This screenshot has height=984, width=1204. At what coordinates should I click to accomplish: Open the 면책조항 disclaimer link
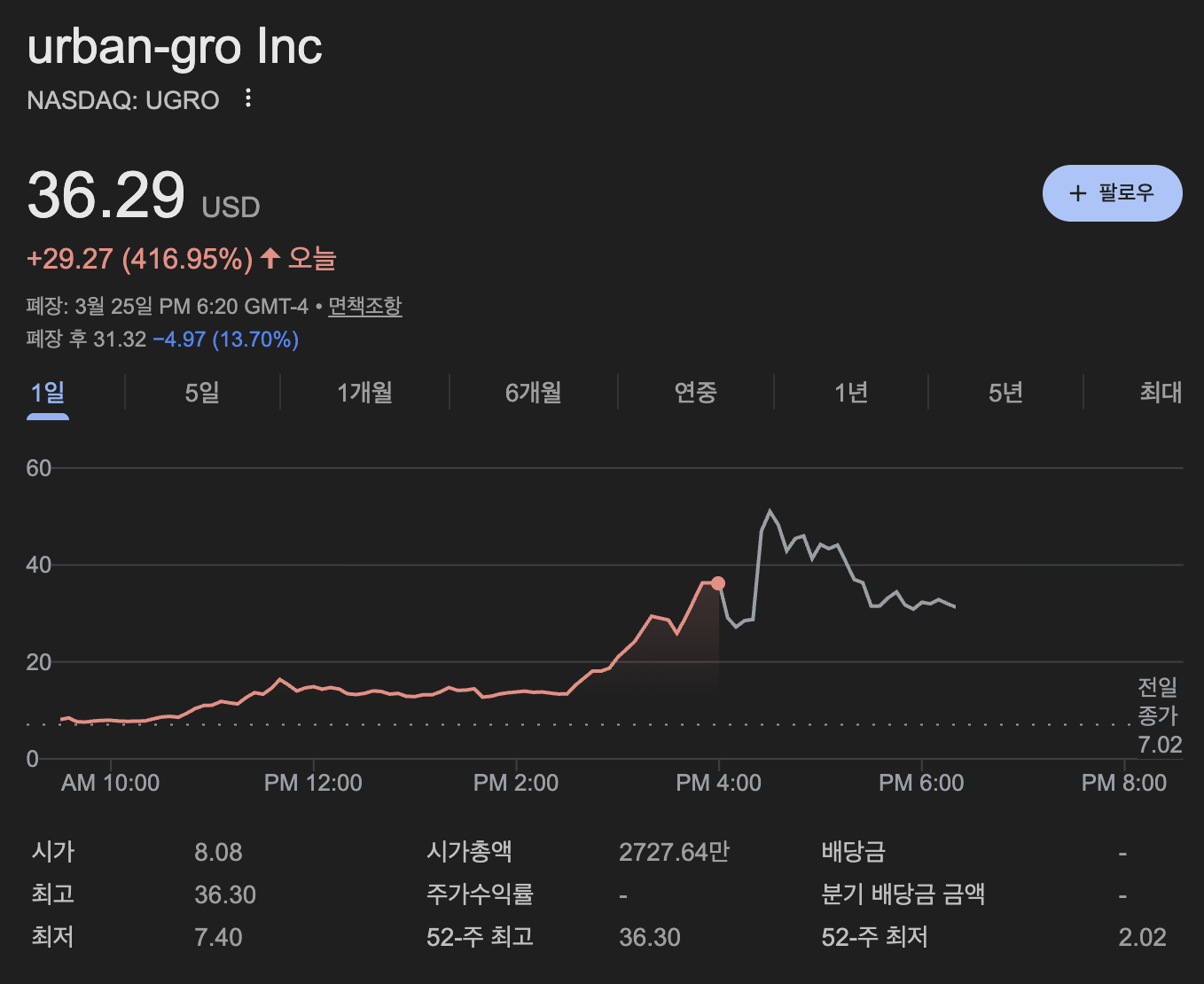365,306
